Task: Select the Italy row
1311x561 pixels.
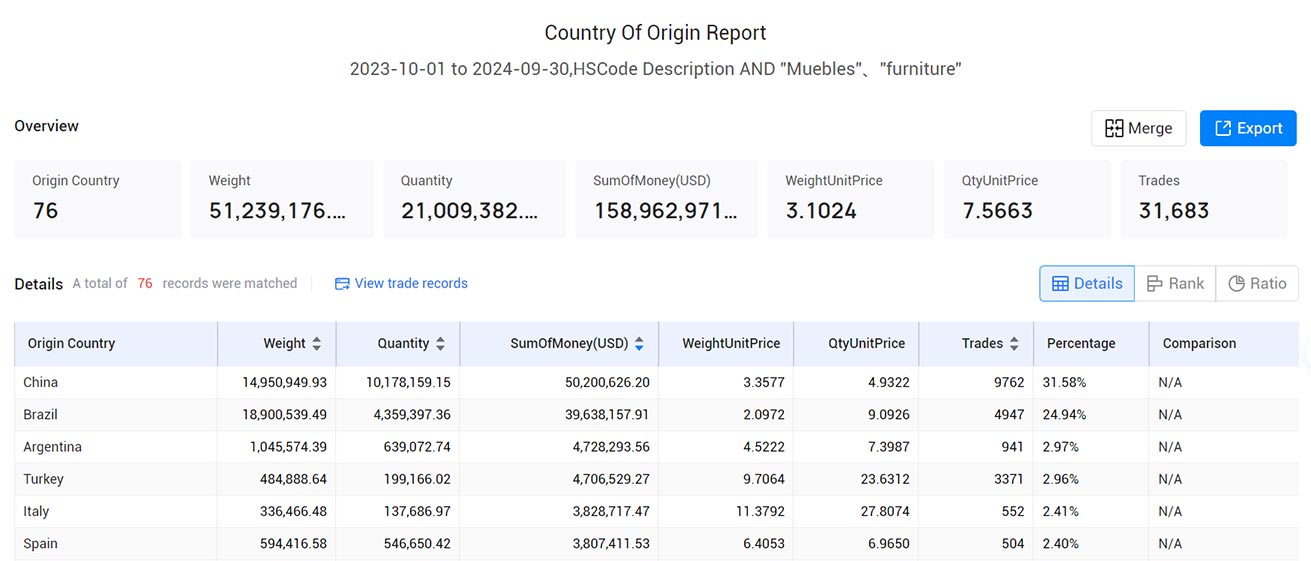Action: pyautogui.click(x=656, y=511)
